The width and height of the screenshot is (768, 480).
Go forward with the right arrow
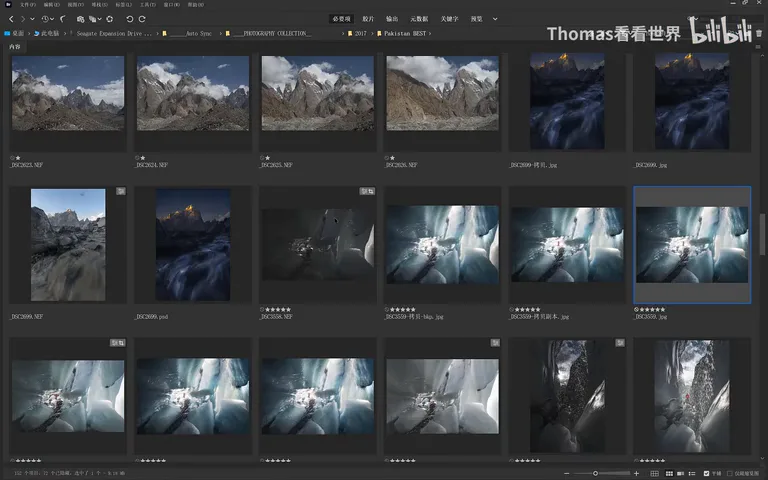(23, 19)
